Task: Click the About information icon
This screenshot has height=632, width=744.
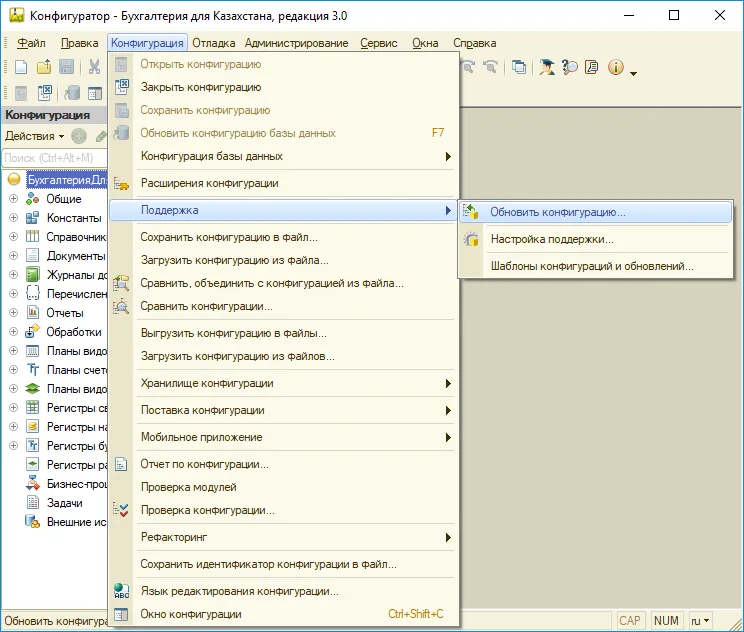Action: click(615, 67)
